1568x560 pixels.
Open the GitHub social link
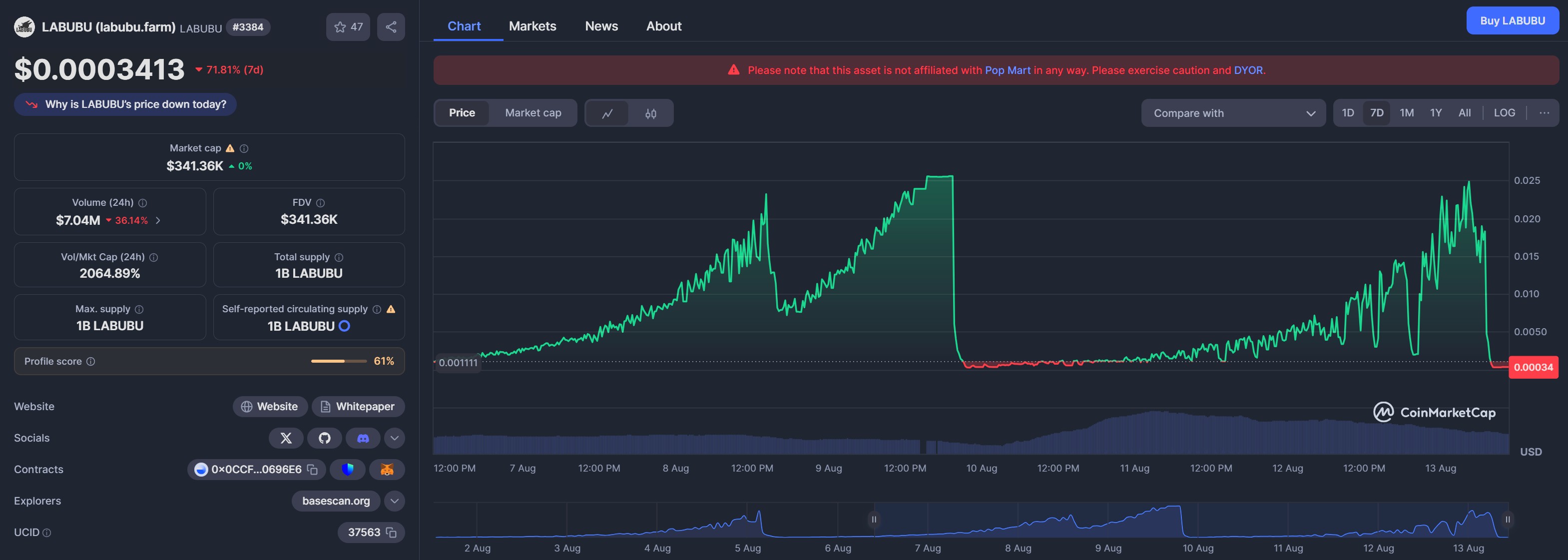[x=324, y=438]
